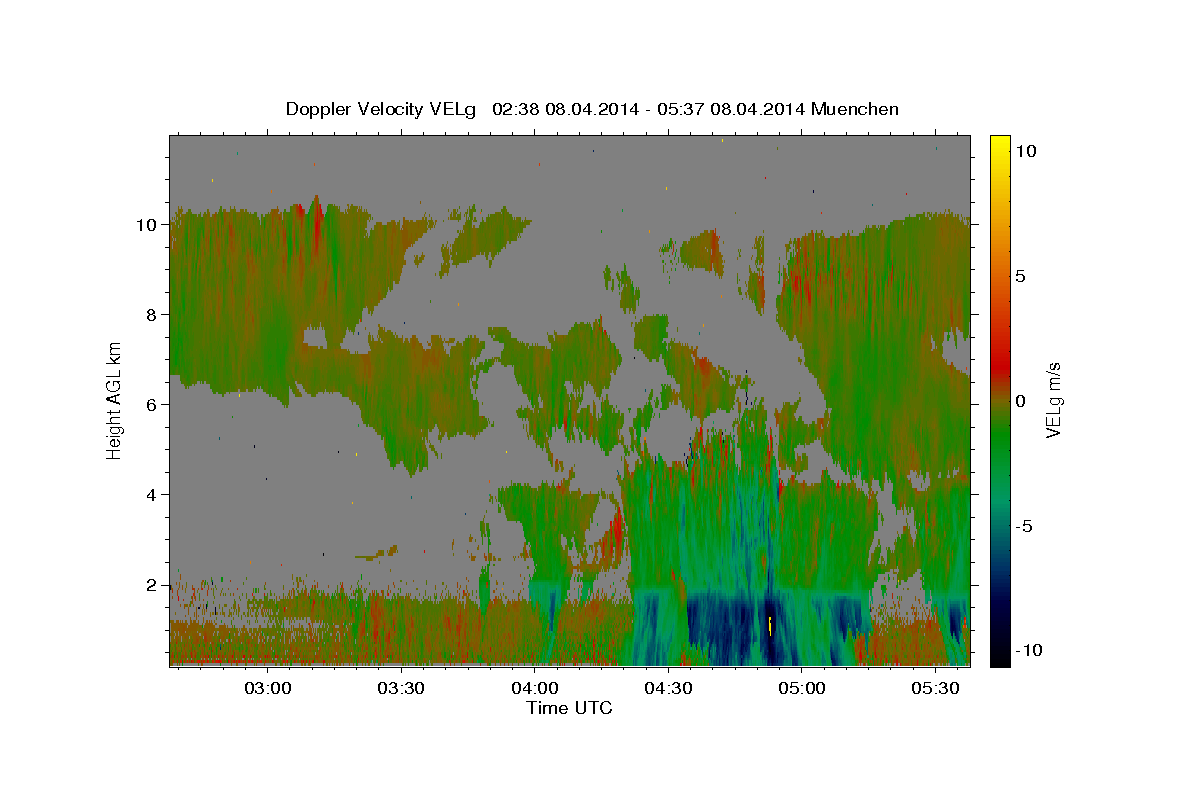The width and height of the screenshot is (1200, 800).
Task: Click the 04:00 time tick label
Action: (535, 688)
